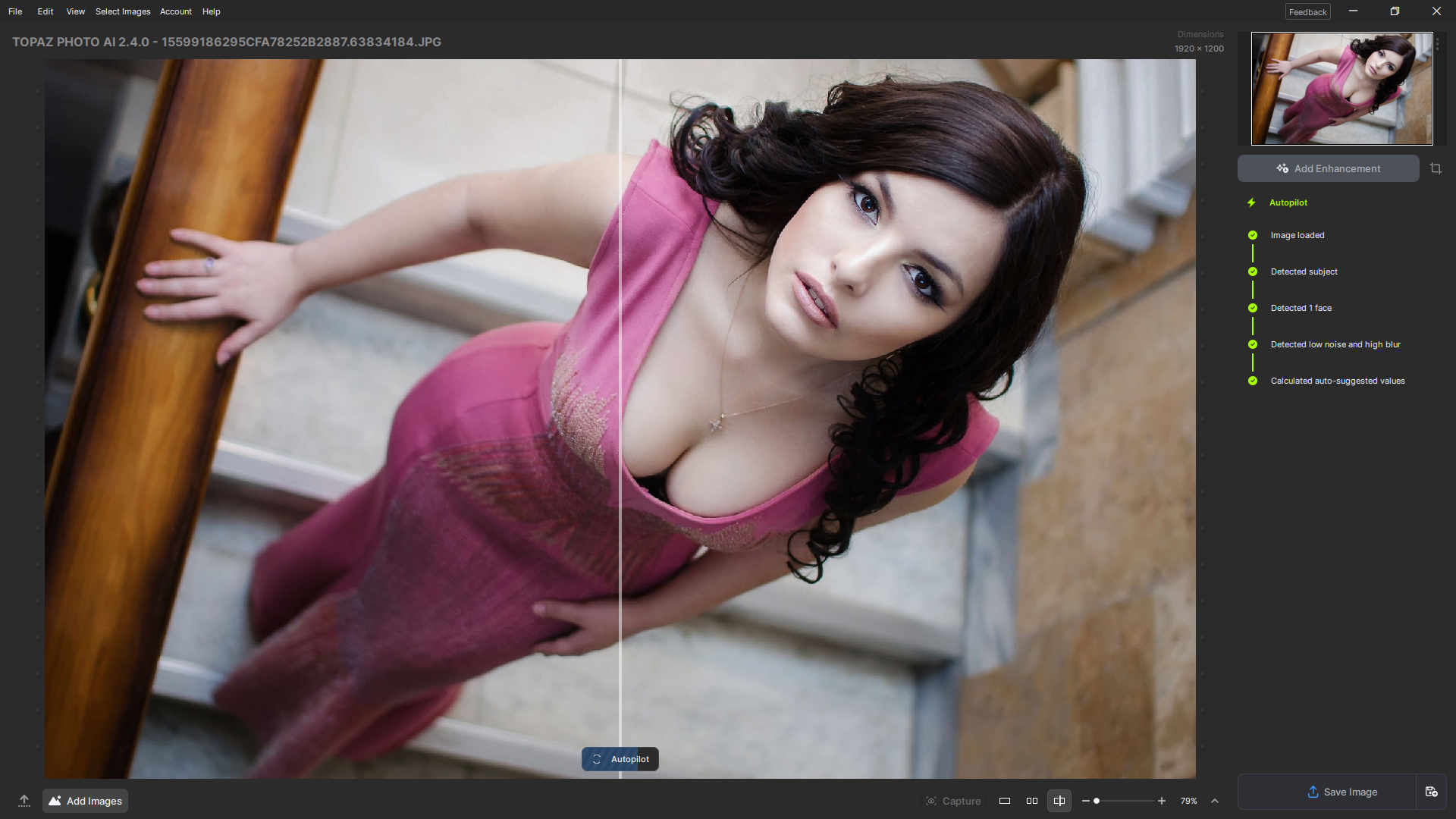Click the Capture button

click(953, 801)
